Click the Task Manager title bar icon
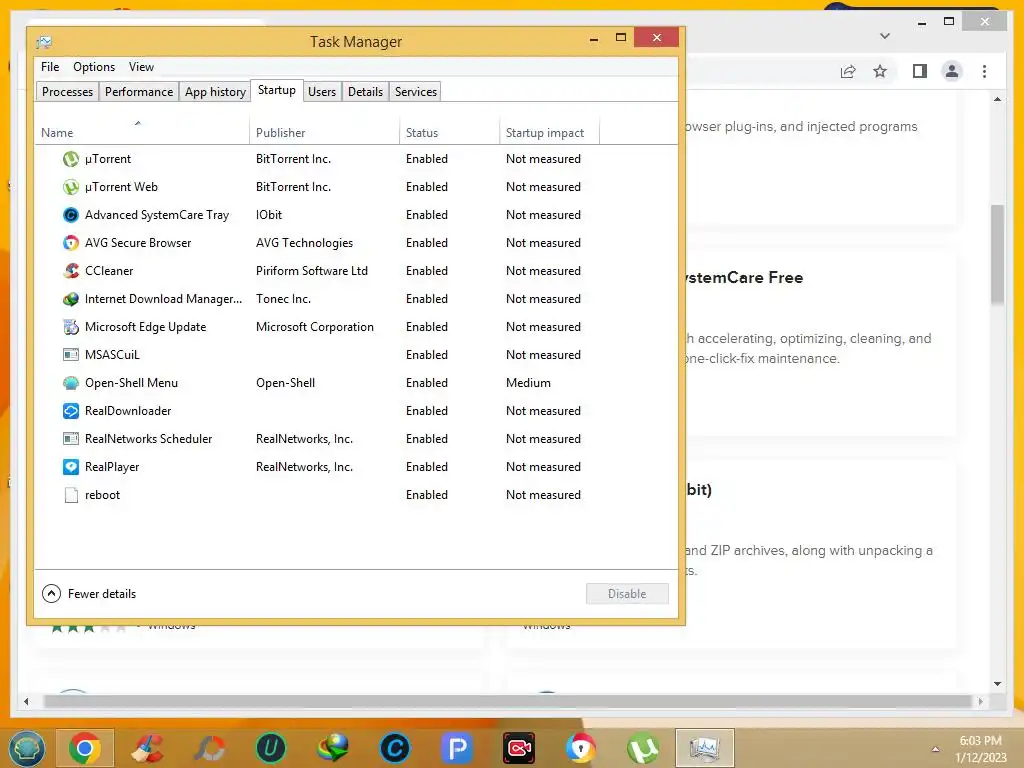The width and height of the screenshot is (1024, 768). coord(44,42)
